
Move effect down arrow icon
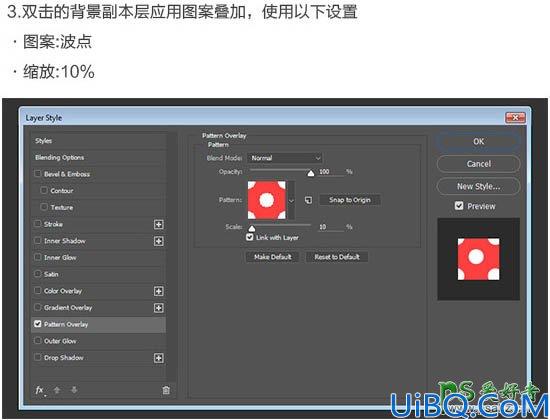tap(74, 390)
